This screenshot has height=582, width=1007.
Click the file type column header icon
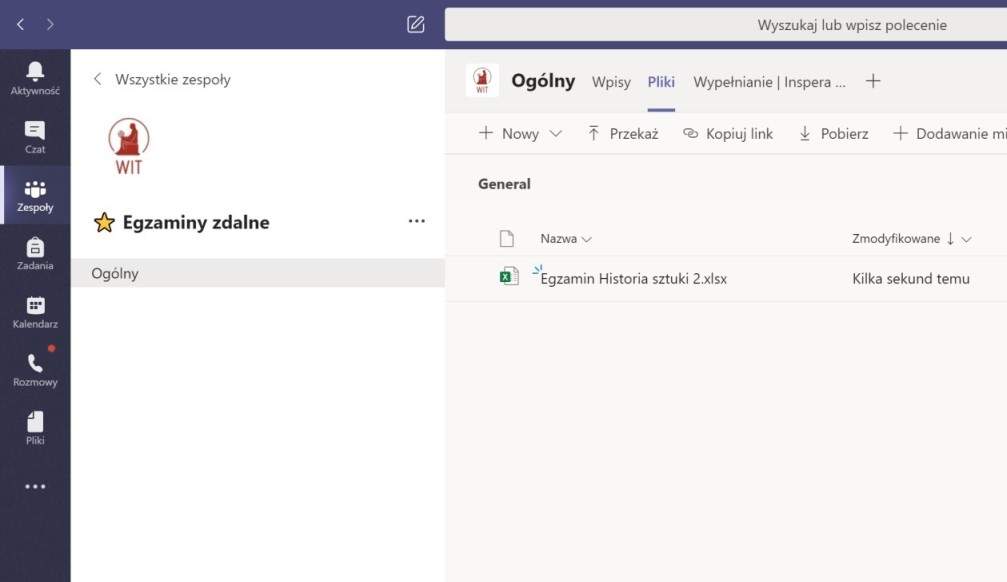(507, 238)
